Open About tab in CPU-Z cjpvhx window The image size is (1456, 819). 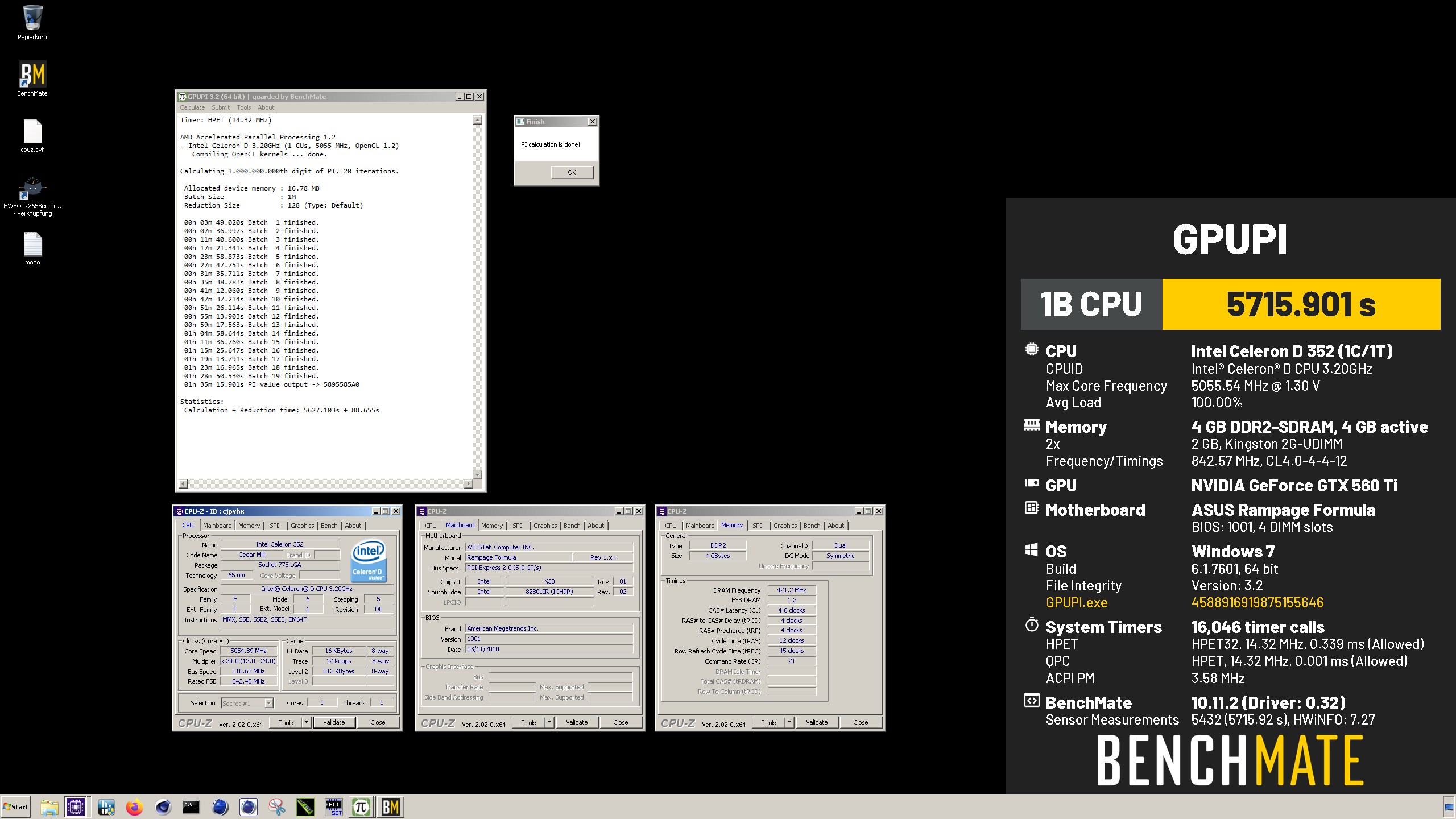(x=353, y=526)
